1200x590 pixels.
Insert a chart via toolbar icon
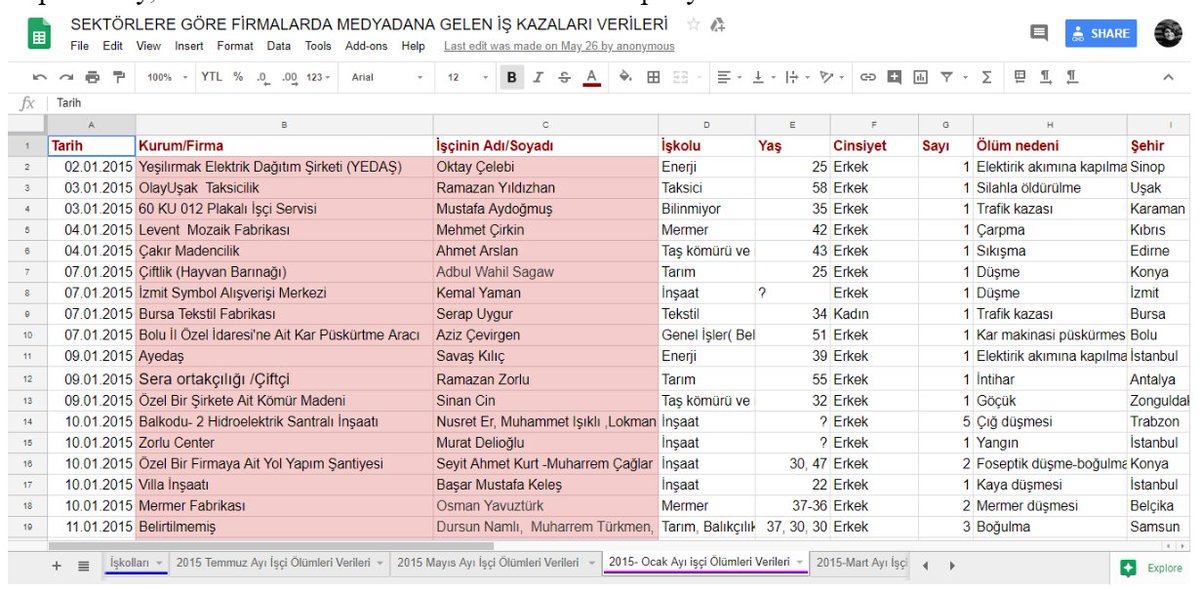(920, 77)
